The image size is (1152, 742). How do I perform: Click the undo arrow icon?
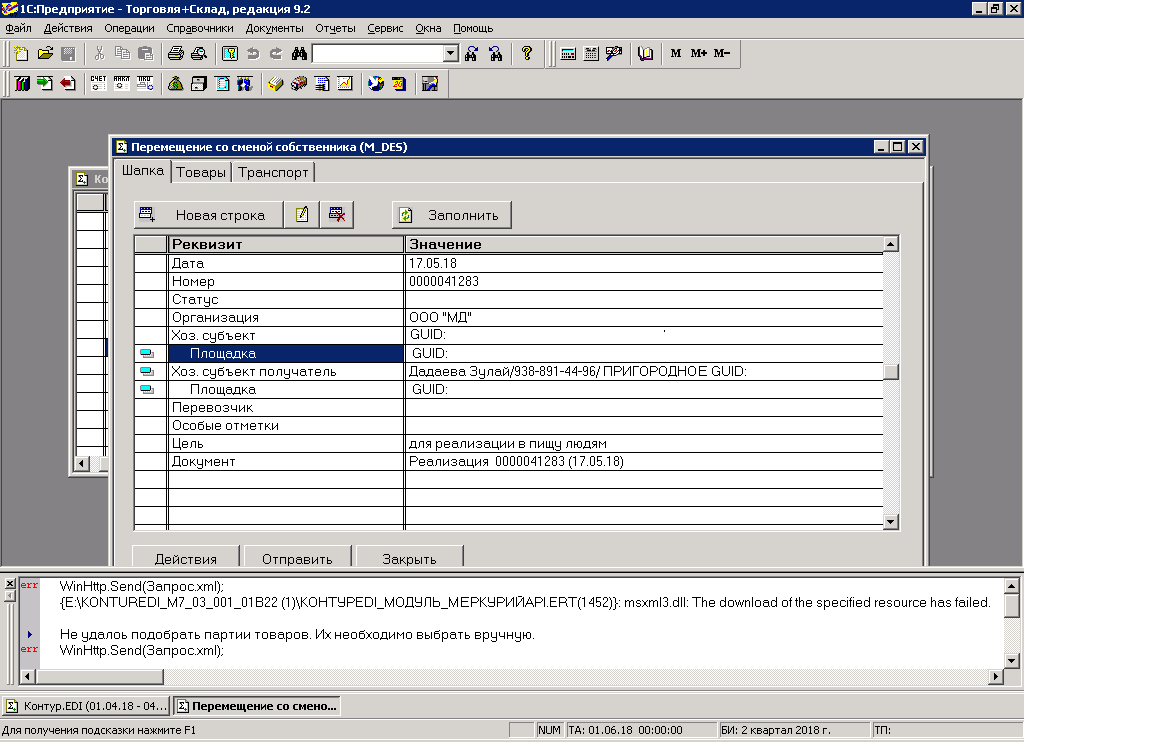[x=253, y=54]
